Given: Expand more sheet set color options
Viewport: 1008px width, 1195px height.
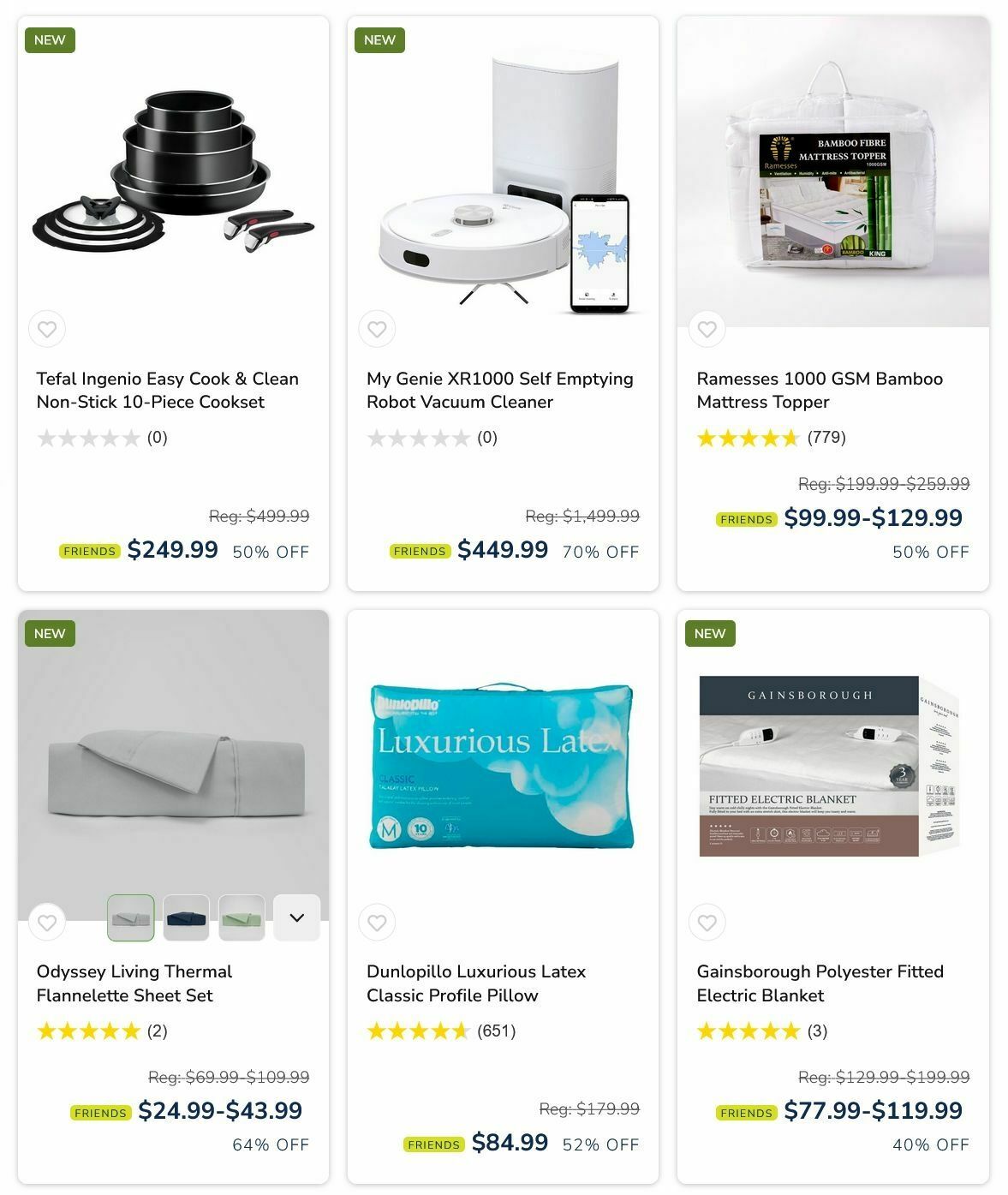Looking at the screenshot, I should [x=297, y=917].
